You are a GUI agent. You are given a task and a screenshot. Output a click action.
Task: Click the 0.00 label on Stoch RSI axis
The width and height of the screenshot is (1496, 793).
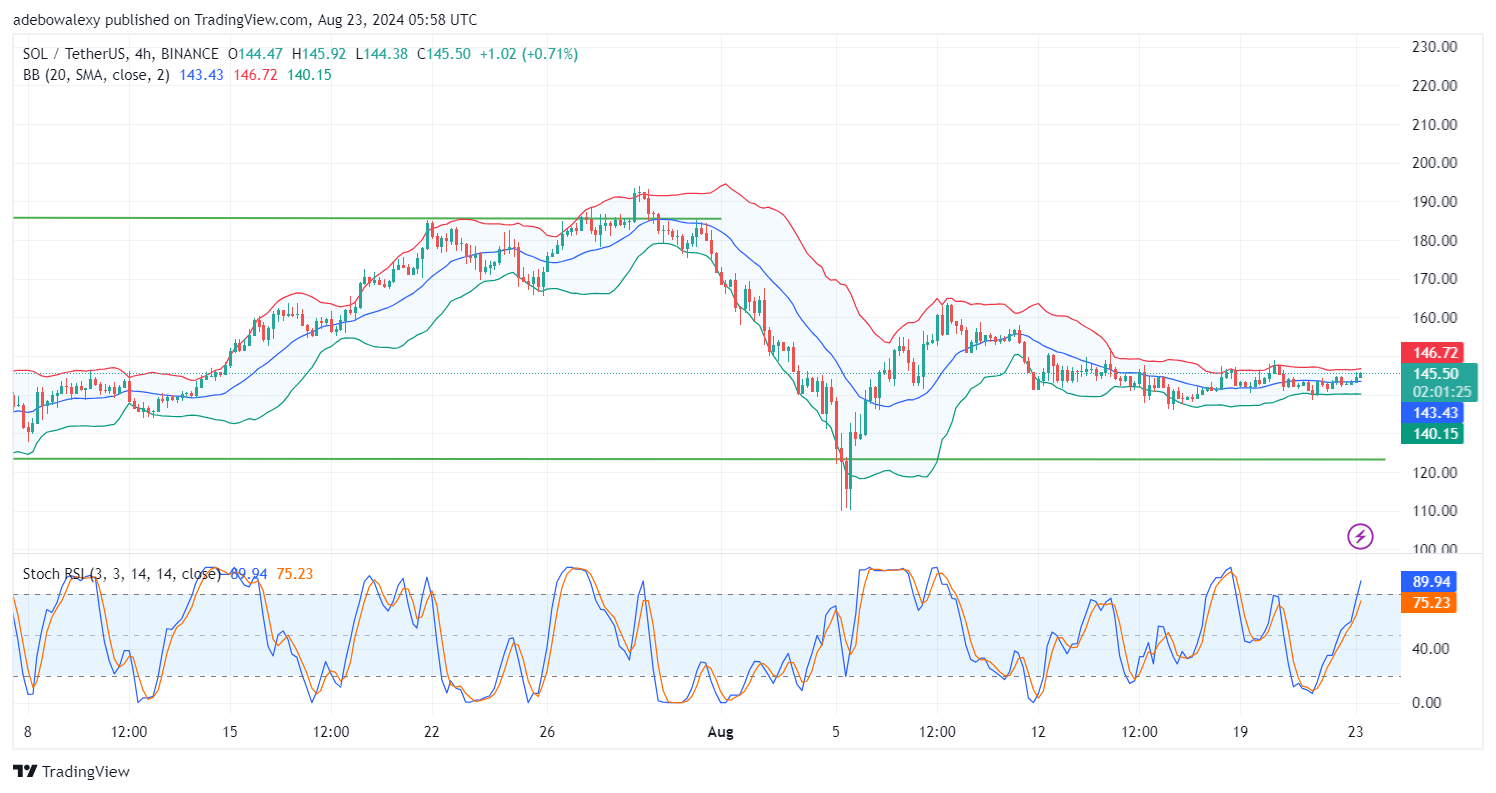point(1429,703)
